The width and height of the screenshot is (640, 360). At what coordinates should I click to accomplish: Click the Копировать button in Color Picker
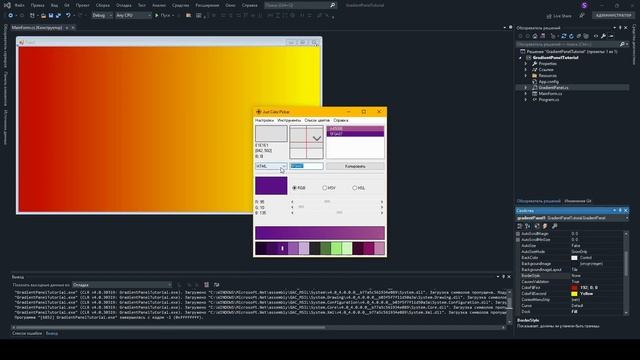click(x=355, y=166)
